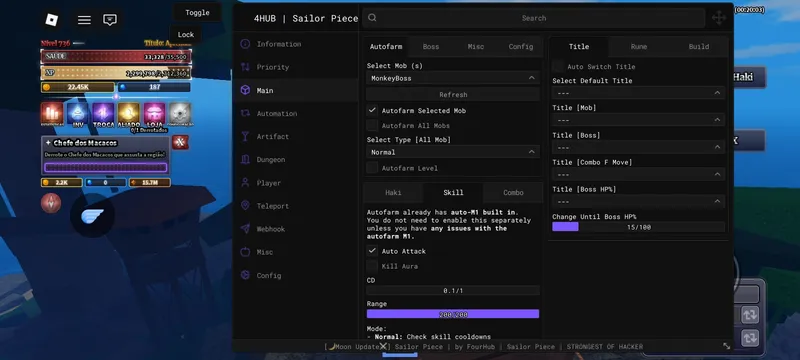800x360 pixels.
Task: Click the lower swap-arrows game button
Action: (750, 338)
